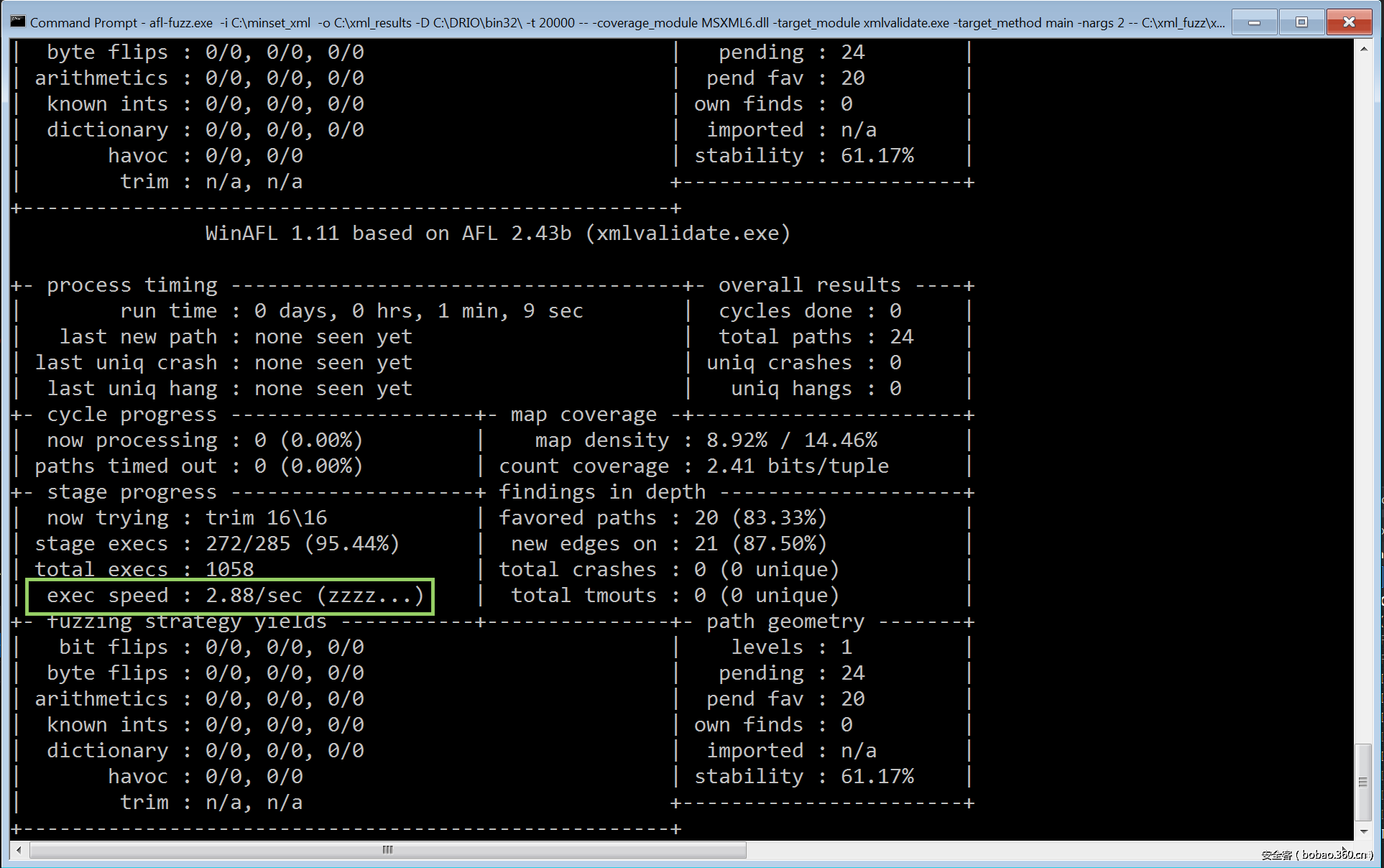This screenshot has height=868, width=1384.
Task: Click the 'path geometry' section header
Action: [785, 622]
